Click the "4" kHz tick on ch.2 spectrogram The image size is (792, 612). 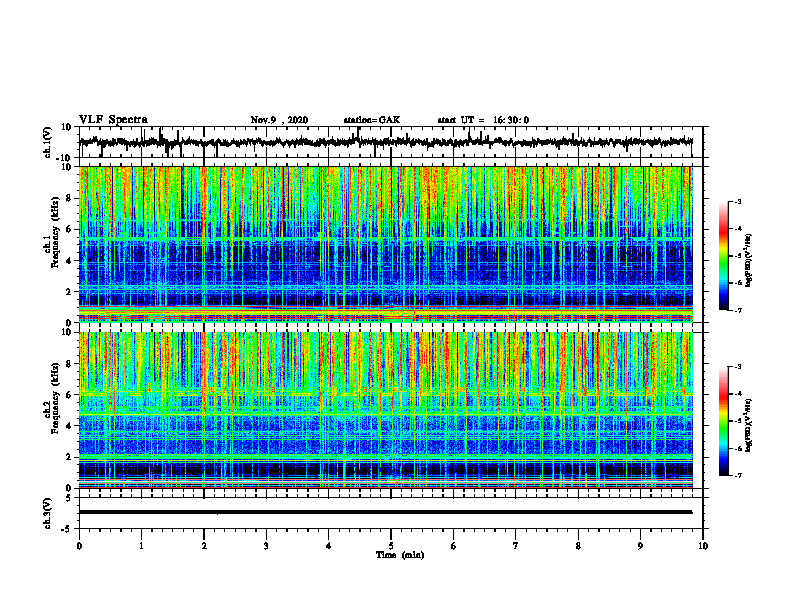point(70,426)
